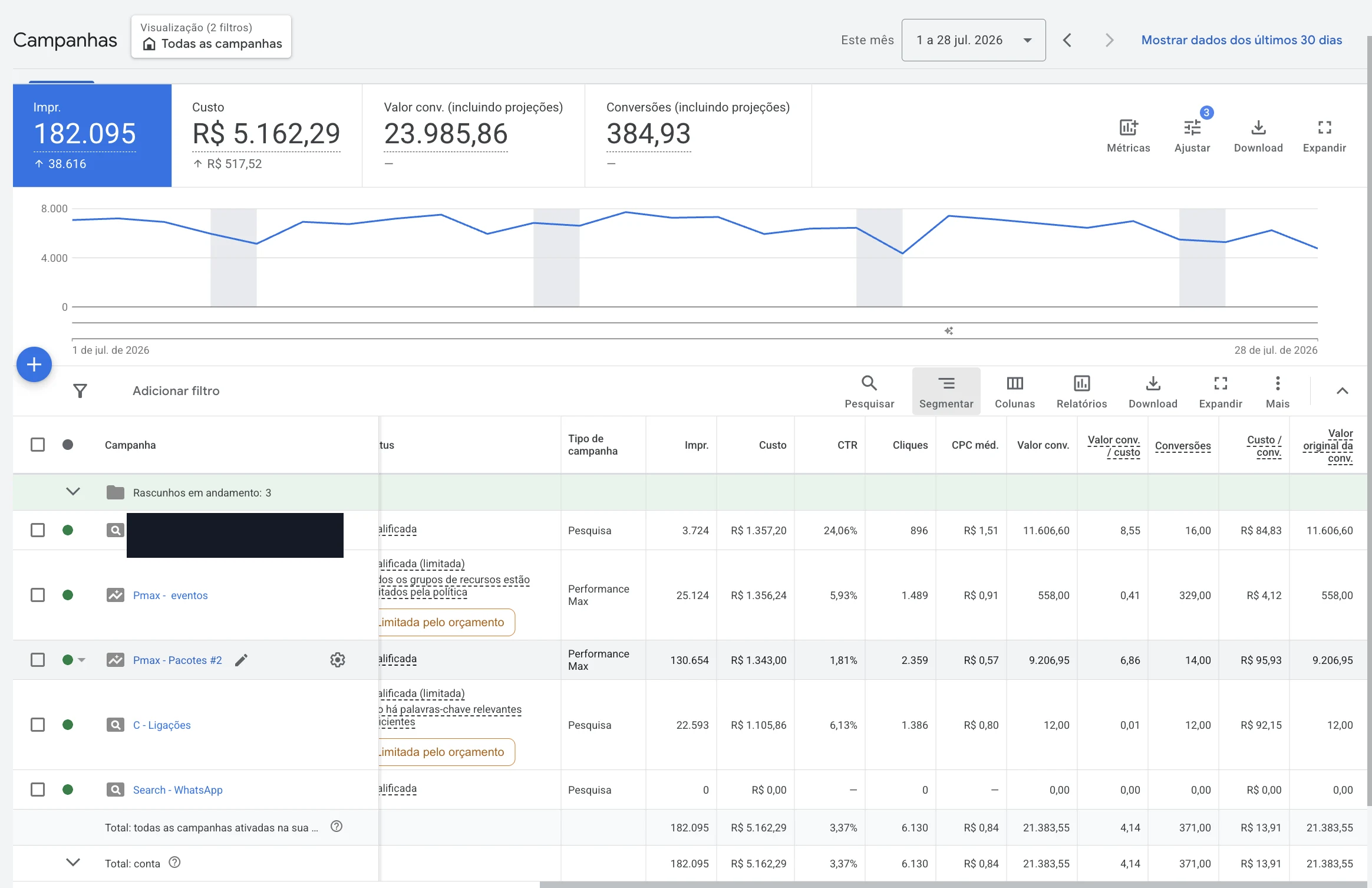Viewport: 1372px width, 888px height.
Task: Select all campaigns with the header checkbox
Action: point(38,445)
